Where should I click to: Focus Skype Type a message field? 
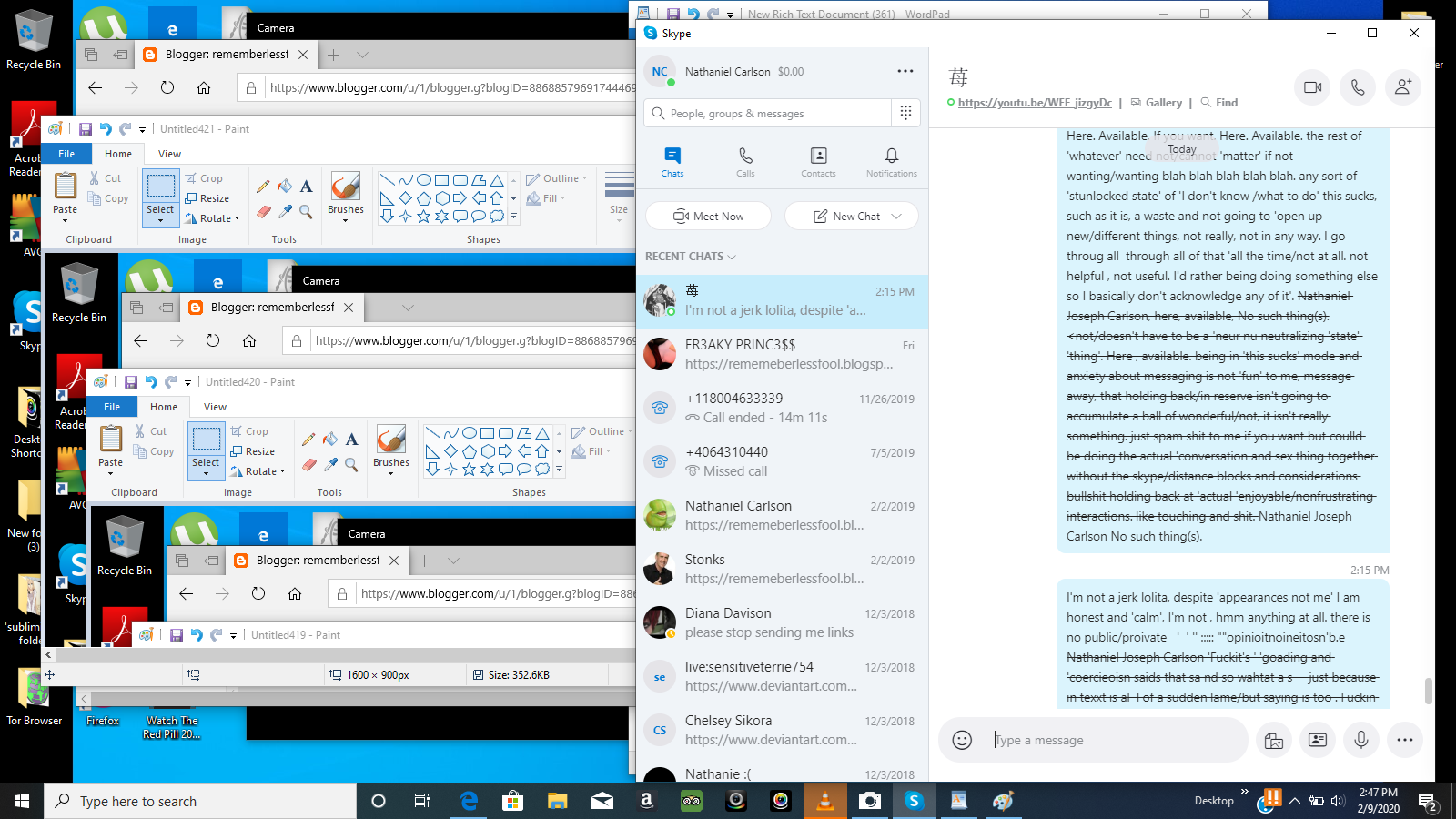[1117, 740]
